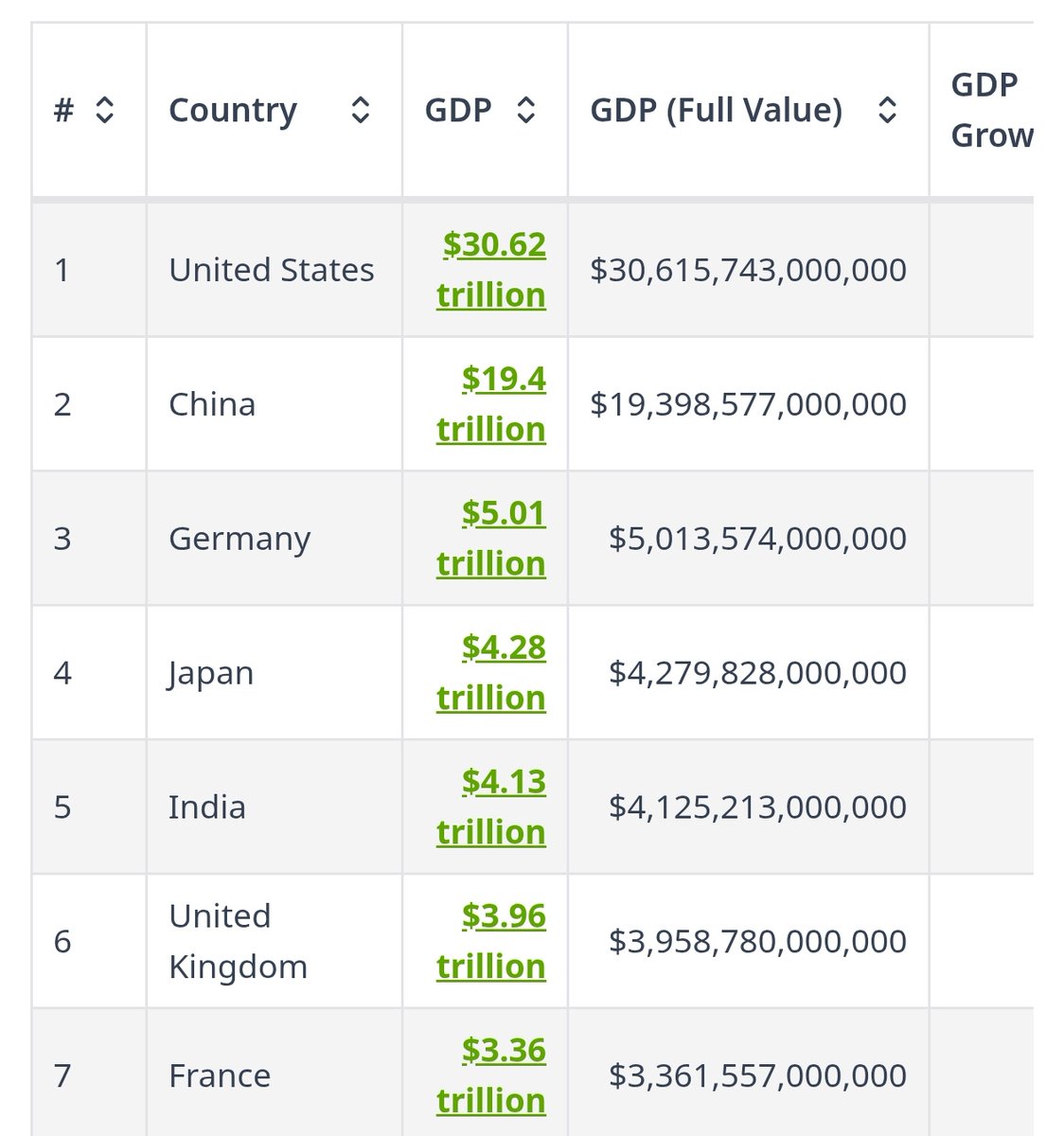Image resolution: width=1064 pixels, height=1136 pixels.
Task: Click the sort arrows beside the Country header
Action: (360, 109)
